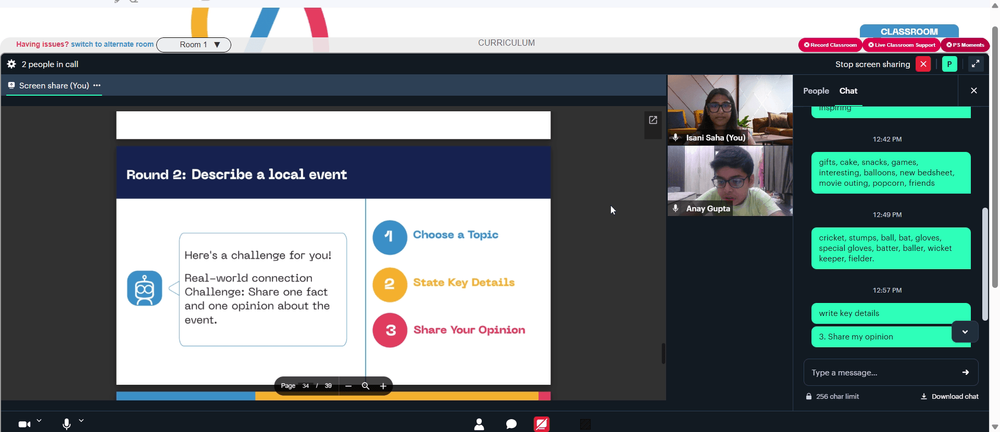Open the CURRICULUM tab
This screenshot has height=432, width=1000.
tap(506, 43)
